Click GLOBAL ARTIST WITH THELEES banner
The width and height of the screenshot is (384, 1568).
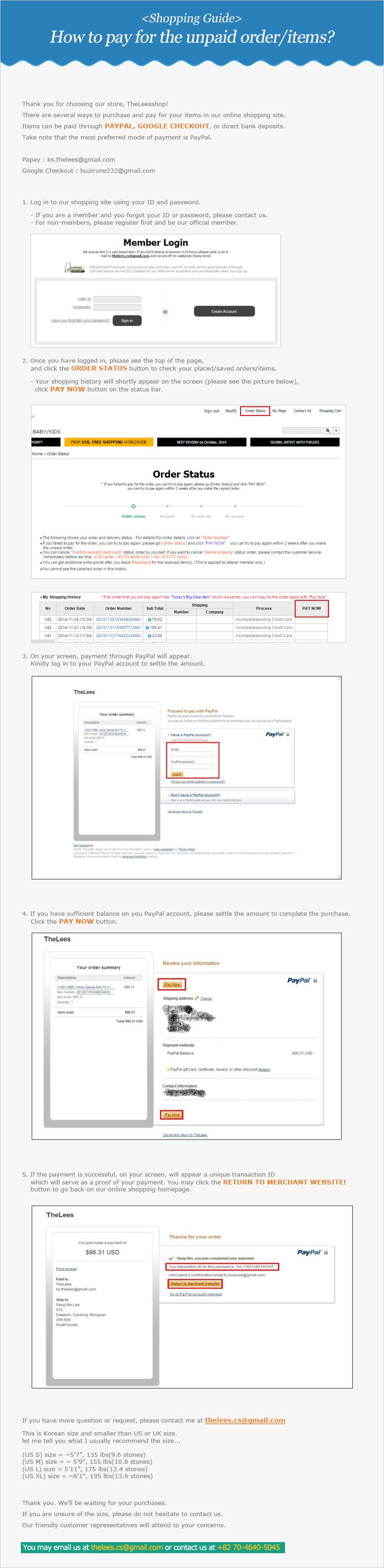pos(295,442)
